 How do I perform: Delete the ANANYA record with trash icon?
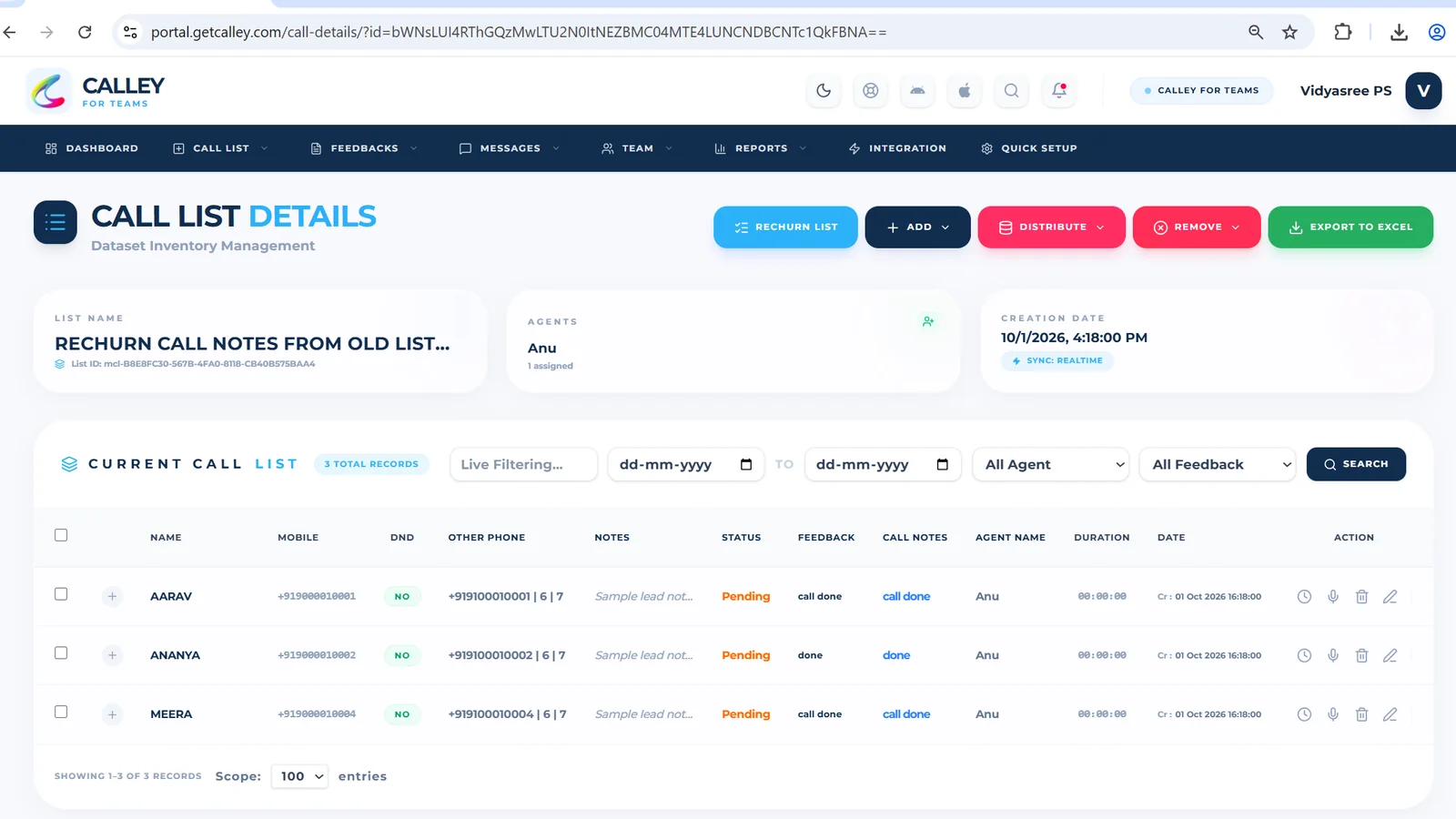1362,655
